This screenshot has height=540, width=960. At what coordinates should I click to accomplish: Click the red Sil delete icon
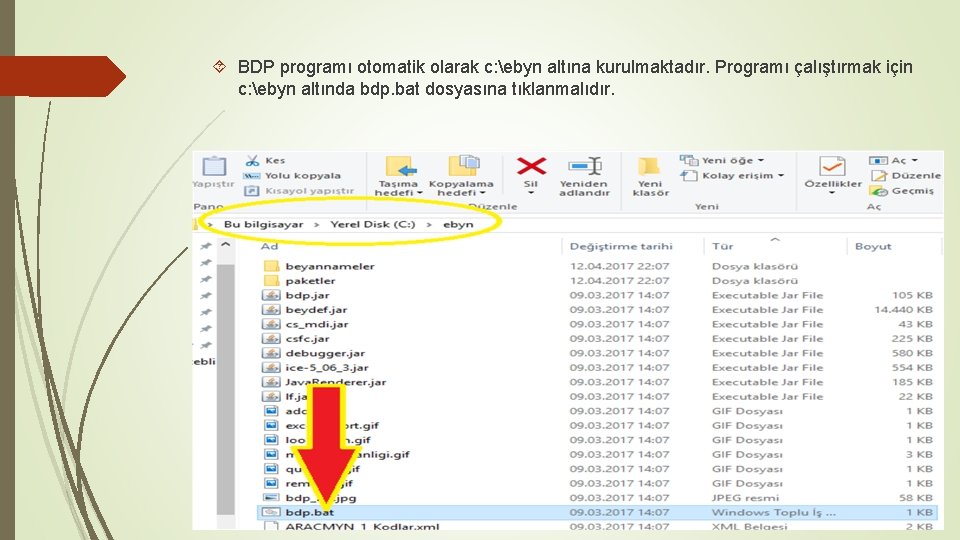[531, 166]
